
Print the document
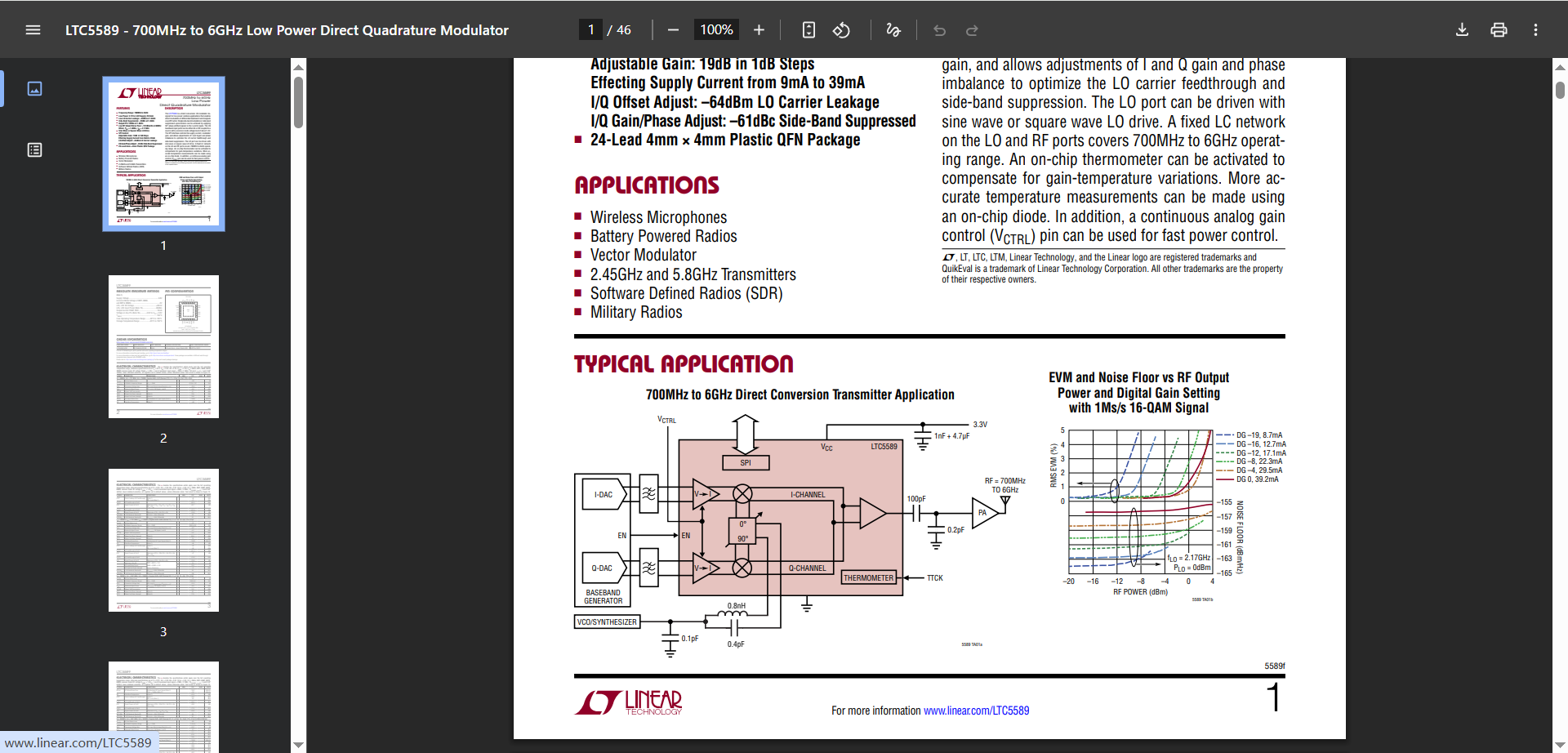tap(1499, 30)
